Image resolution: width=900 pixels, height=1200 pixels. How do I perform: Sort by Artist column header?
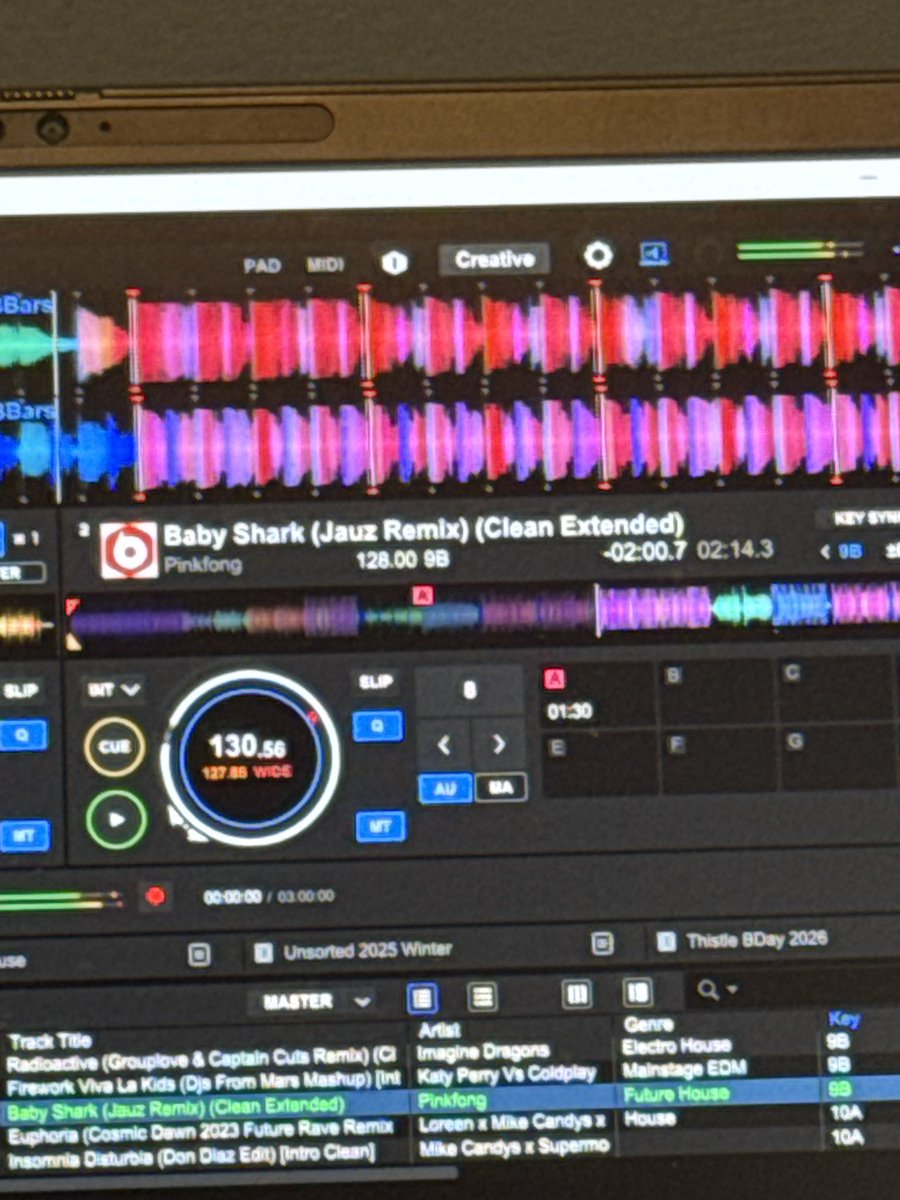[440, 1029]
